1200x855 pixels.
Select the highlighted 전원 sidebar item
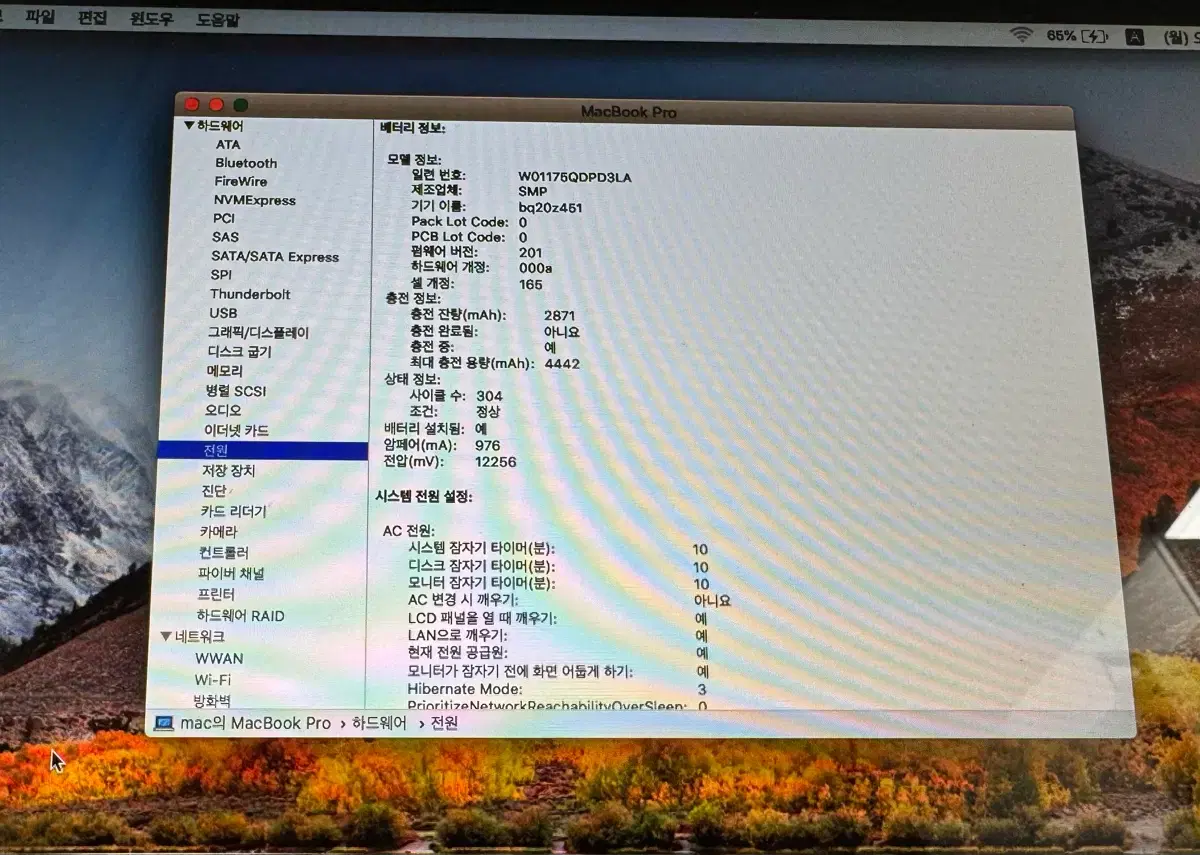click(262, 450)
